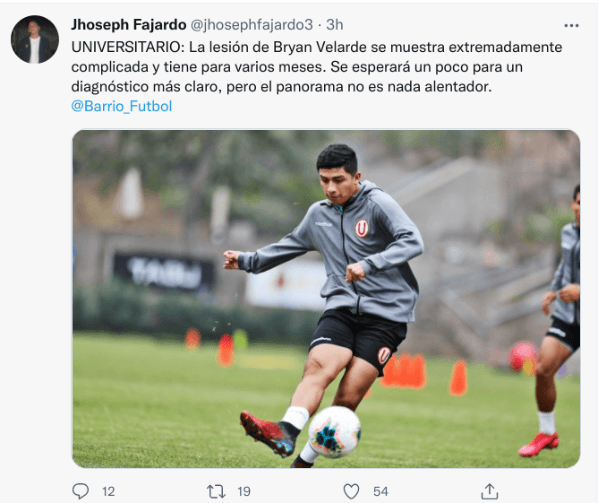Like the tweet with heart icon

tap(351, 491)
